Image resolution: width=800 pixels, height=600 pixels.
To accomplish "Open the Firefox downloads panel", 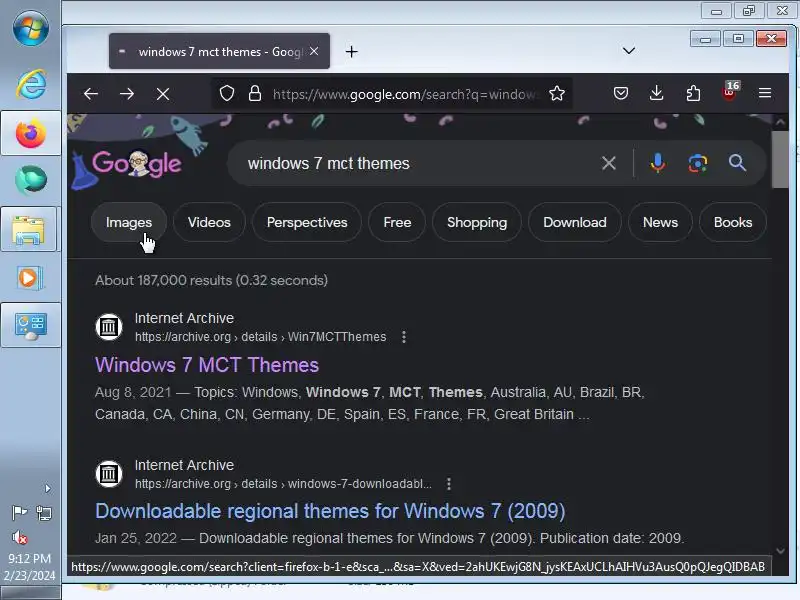I will click(657, 93).
